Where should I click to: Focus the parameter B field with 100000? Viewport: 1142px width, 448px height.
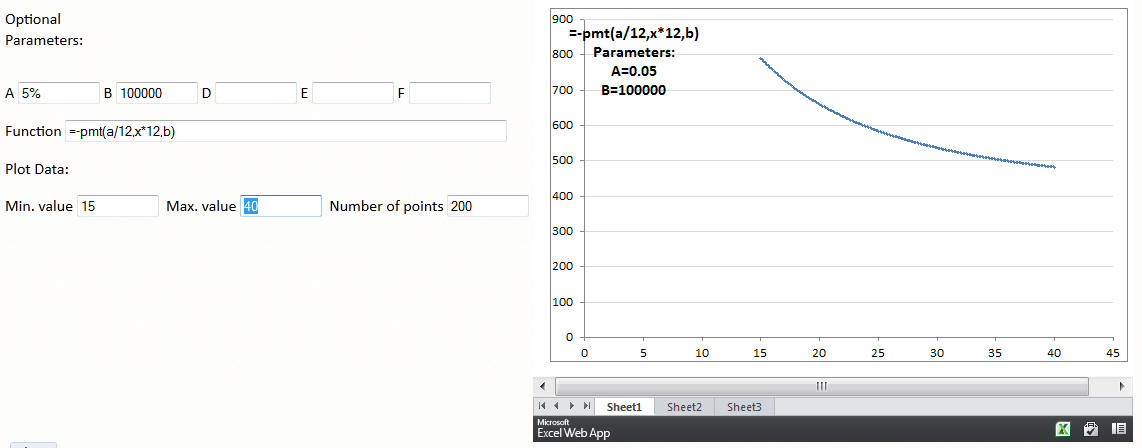[156, 93]
